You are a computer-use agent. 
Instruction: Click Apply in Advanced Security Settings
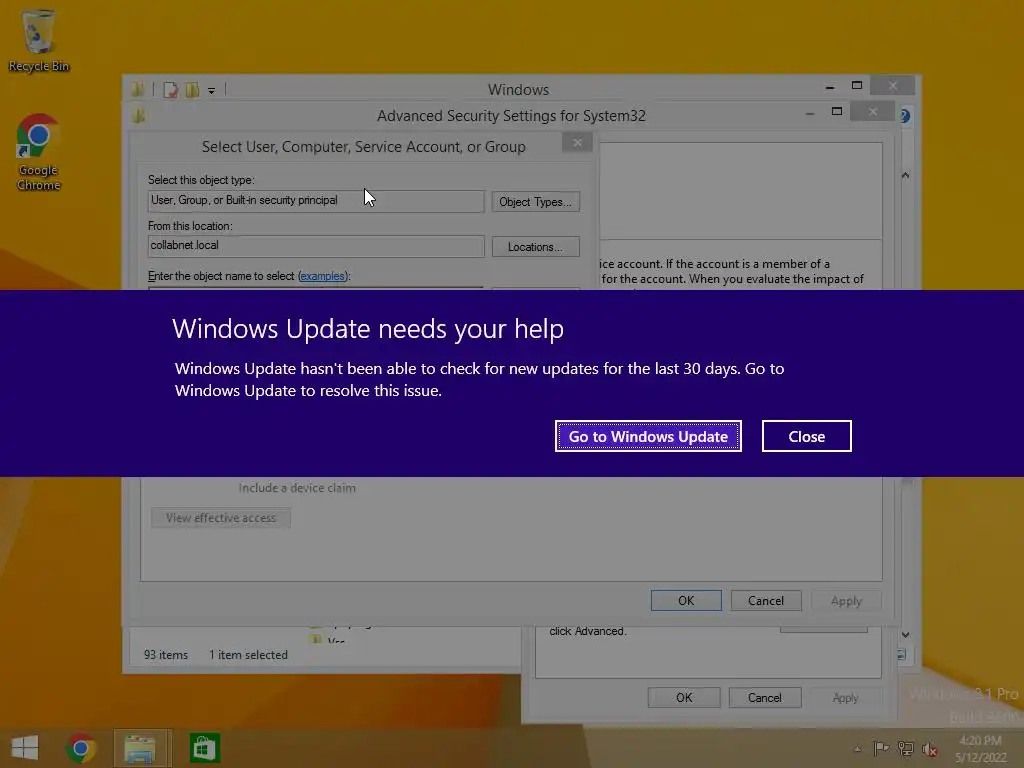[x=846, y=601]
